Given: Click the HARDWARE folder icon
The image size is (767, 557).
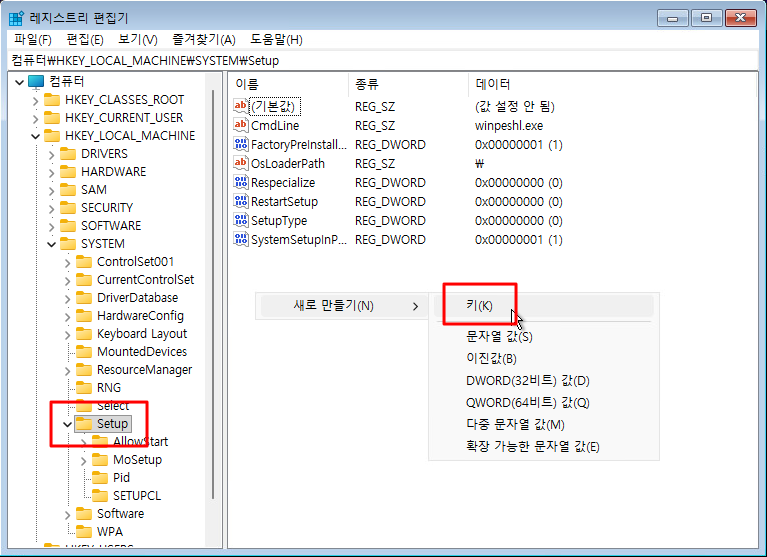Looking at the screenshot, I should coord(68,172).
